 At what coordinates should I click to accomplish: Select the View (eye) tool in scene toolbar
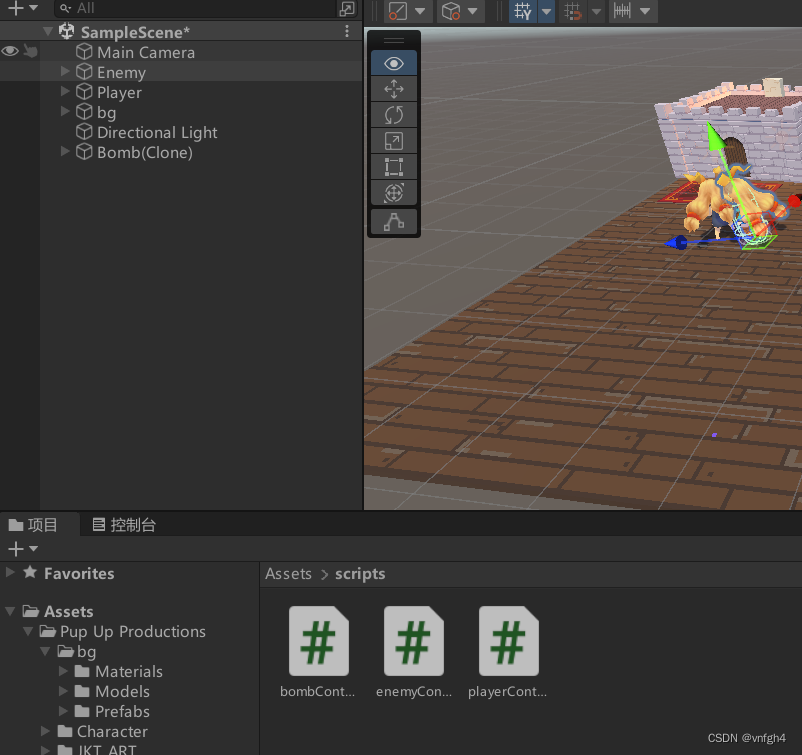tap(393, 63)
